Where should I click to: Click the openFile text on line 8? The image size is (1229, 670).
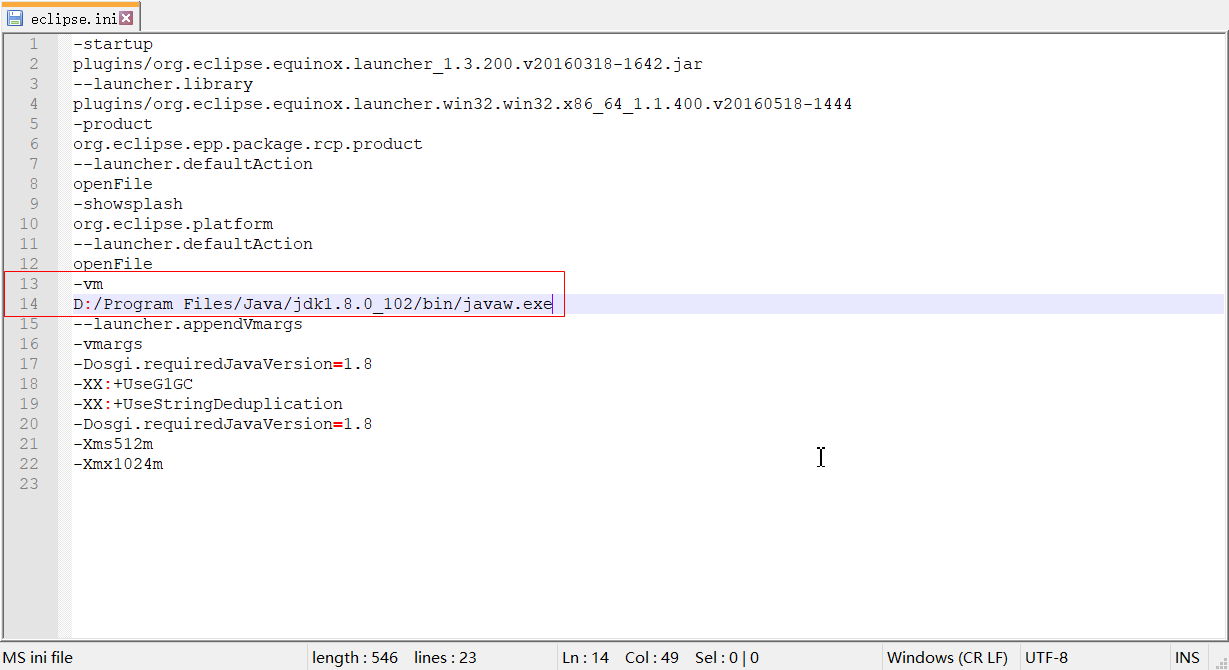click(113, 184)
